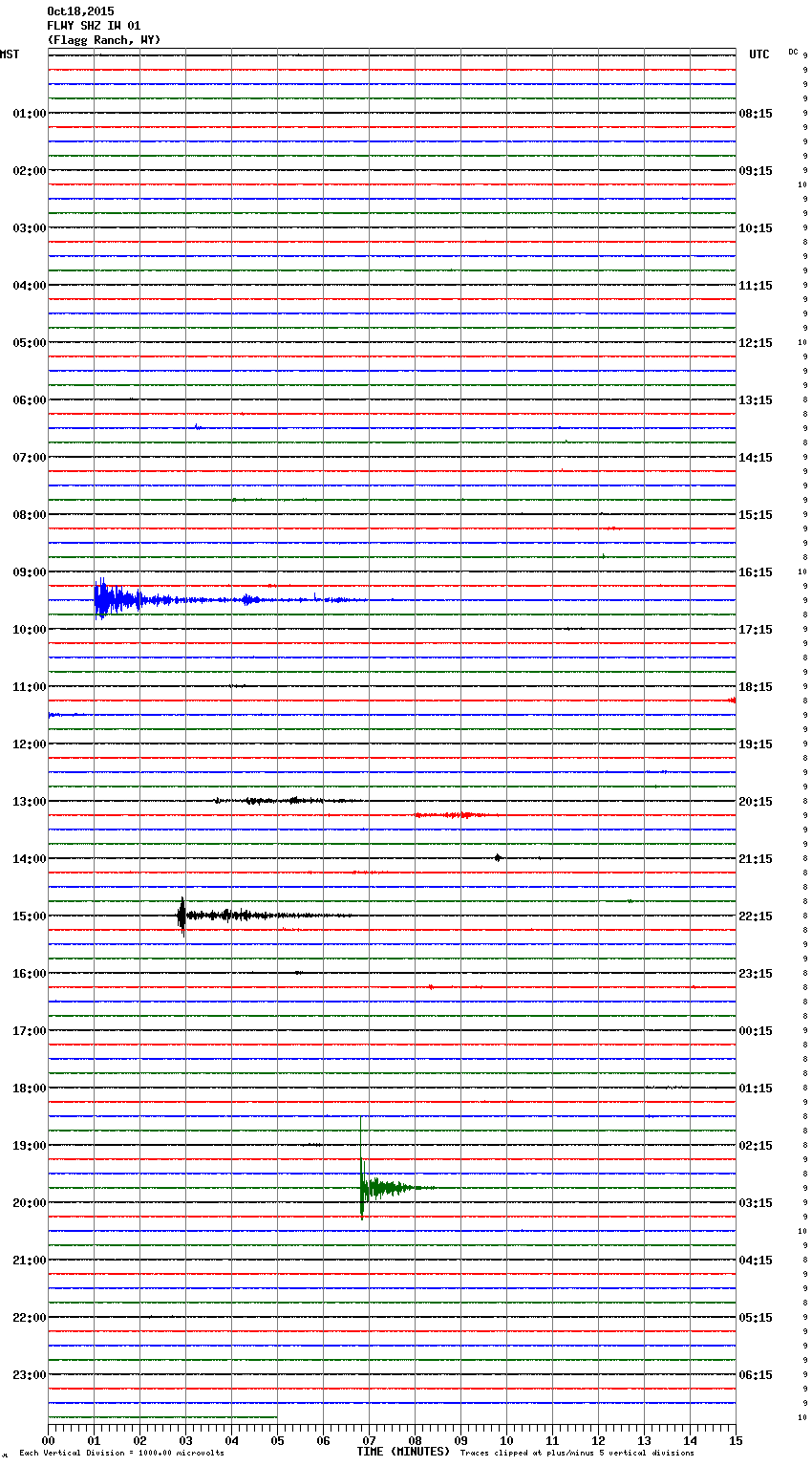The width and height of the screenshot is (812, 1466).
Task: Select the 01:00 MST row label
Action: (30, 114)
